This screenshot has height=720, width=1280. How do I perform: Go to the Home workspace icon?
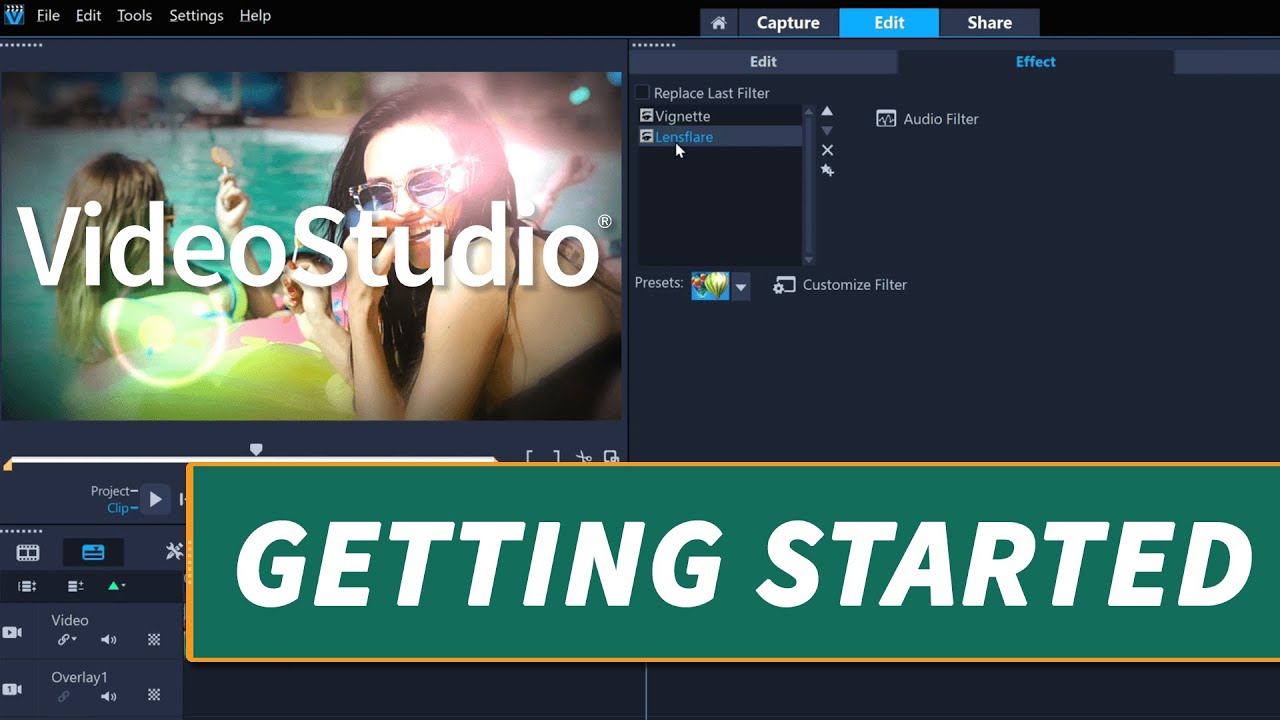click(x=718, y=22)
